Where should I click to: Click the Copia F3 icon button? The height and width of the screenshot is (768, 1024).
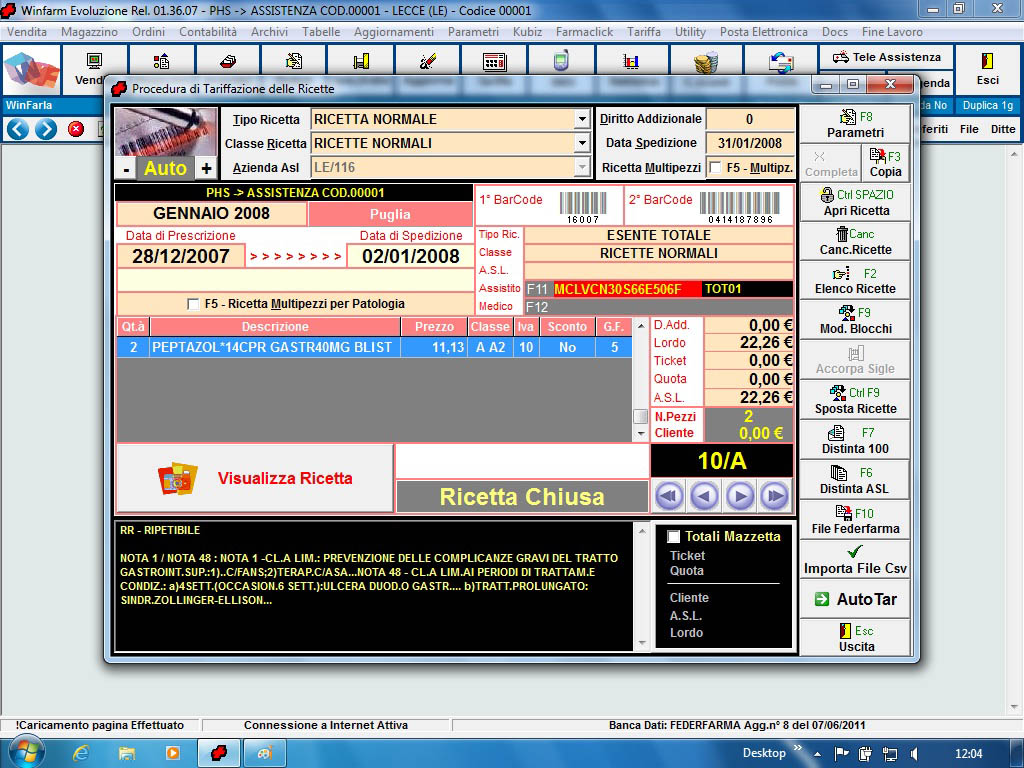[885, 163]
